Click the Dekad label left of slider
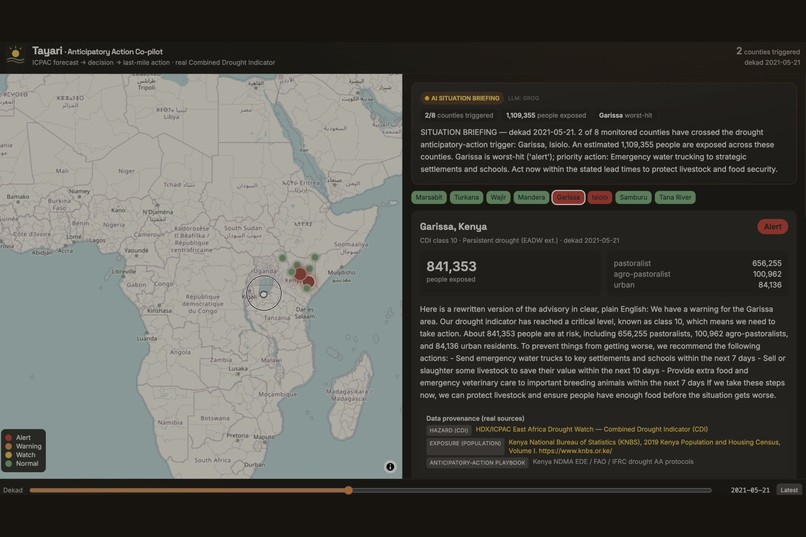This screenshot has height=537, width=806. click(13, 490)
